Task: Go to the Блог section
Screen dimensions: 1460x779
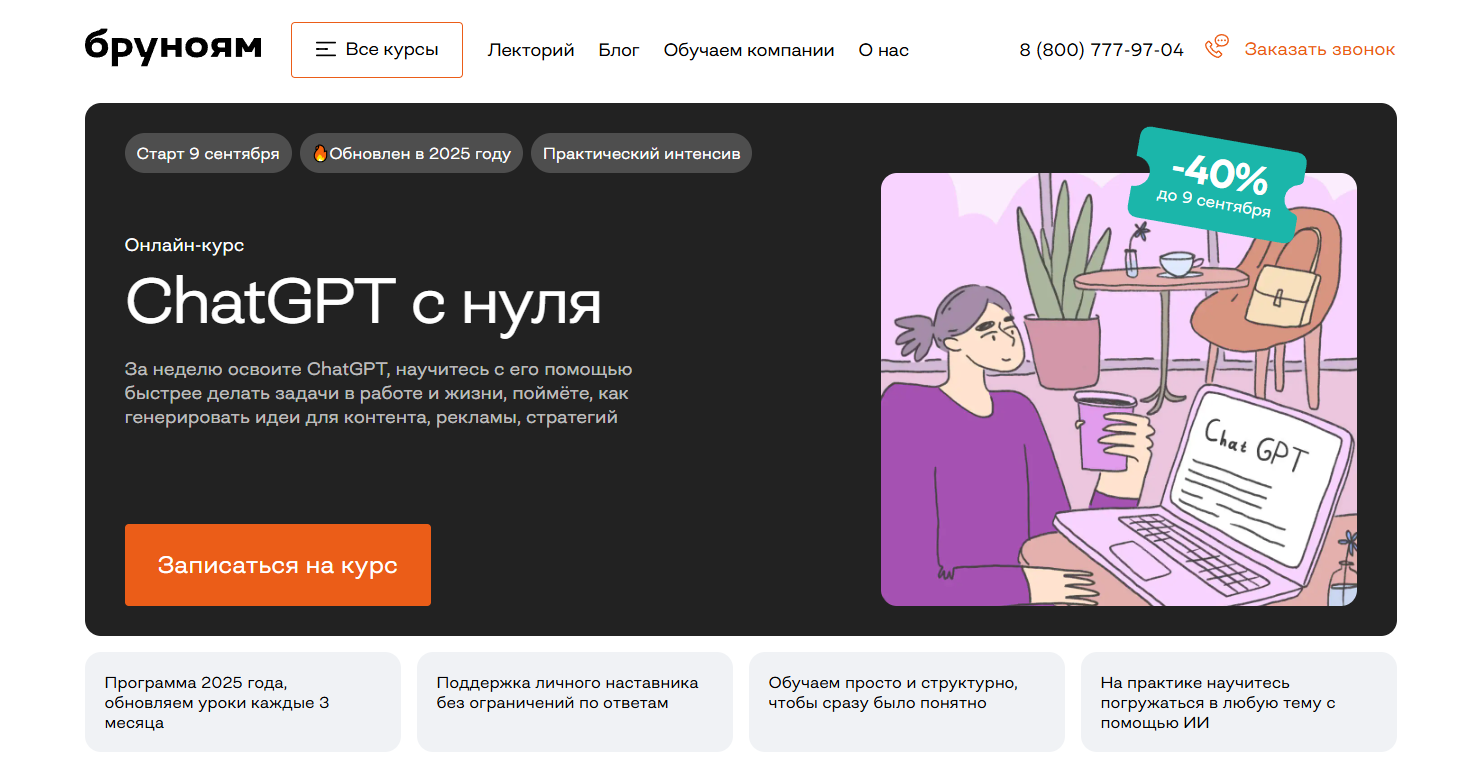Action: [x=619, y=50]
